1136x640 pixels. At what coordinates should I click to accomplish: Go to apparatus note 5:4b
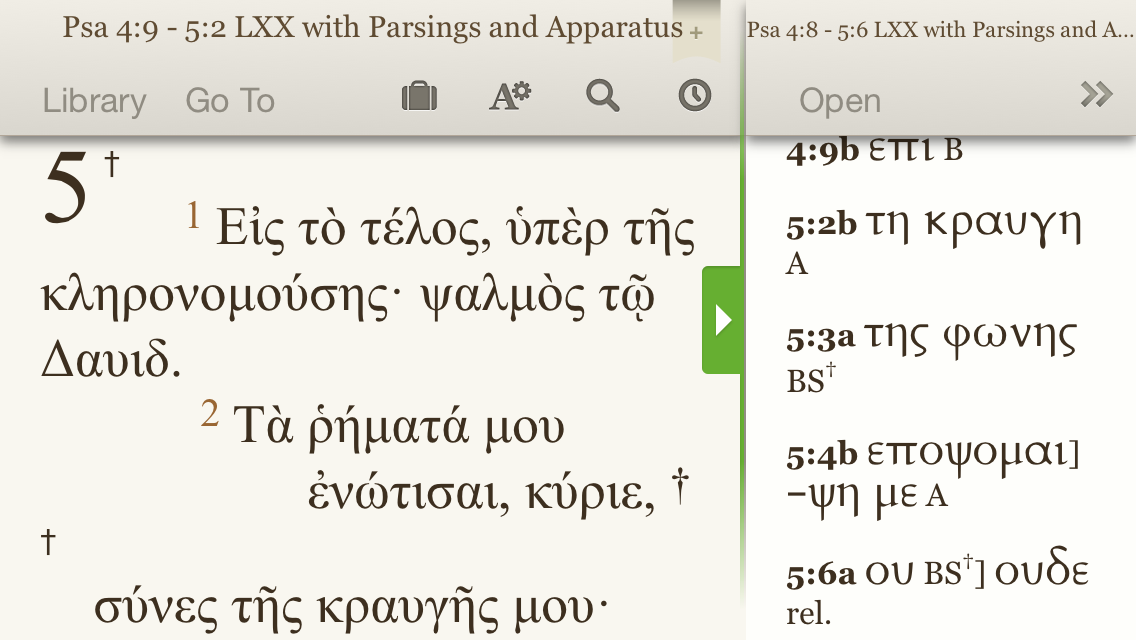[822, 456]
